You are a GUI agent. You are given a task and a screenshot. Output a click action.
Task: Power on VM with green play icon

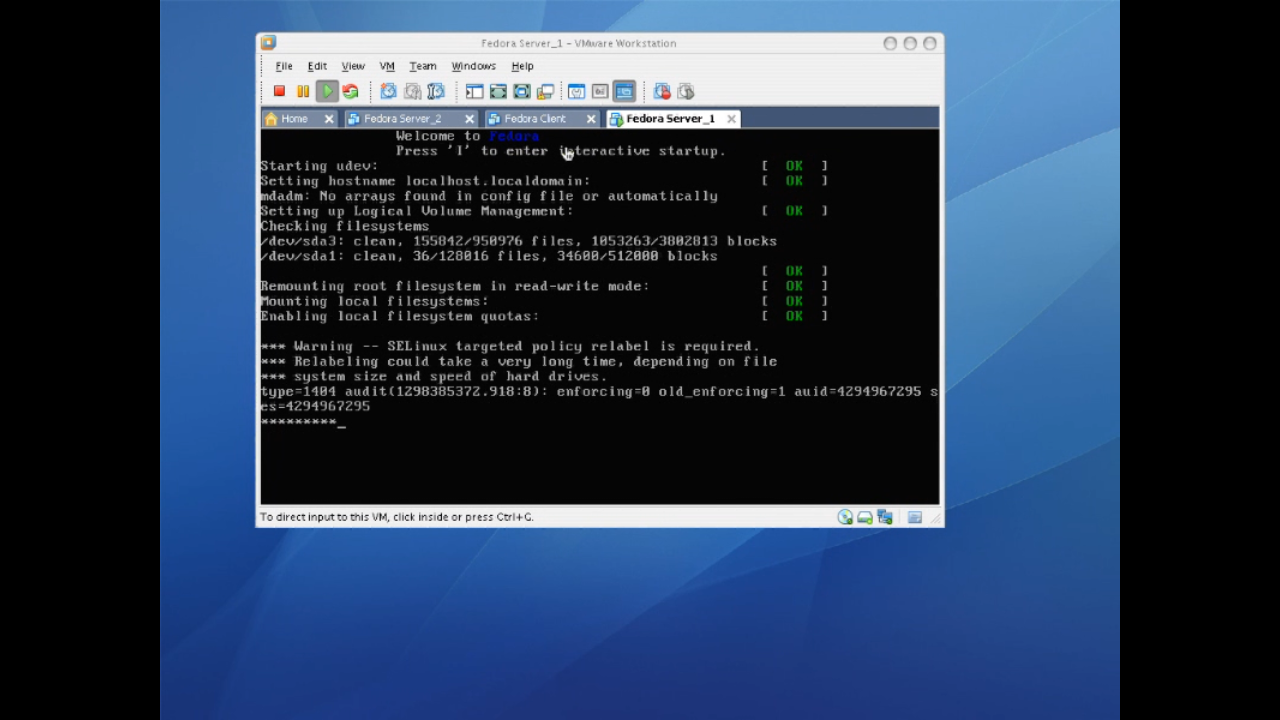click(327, 92)
